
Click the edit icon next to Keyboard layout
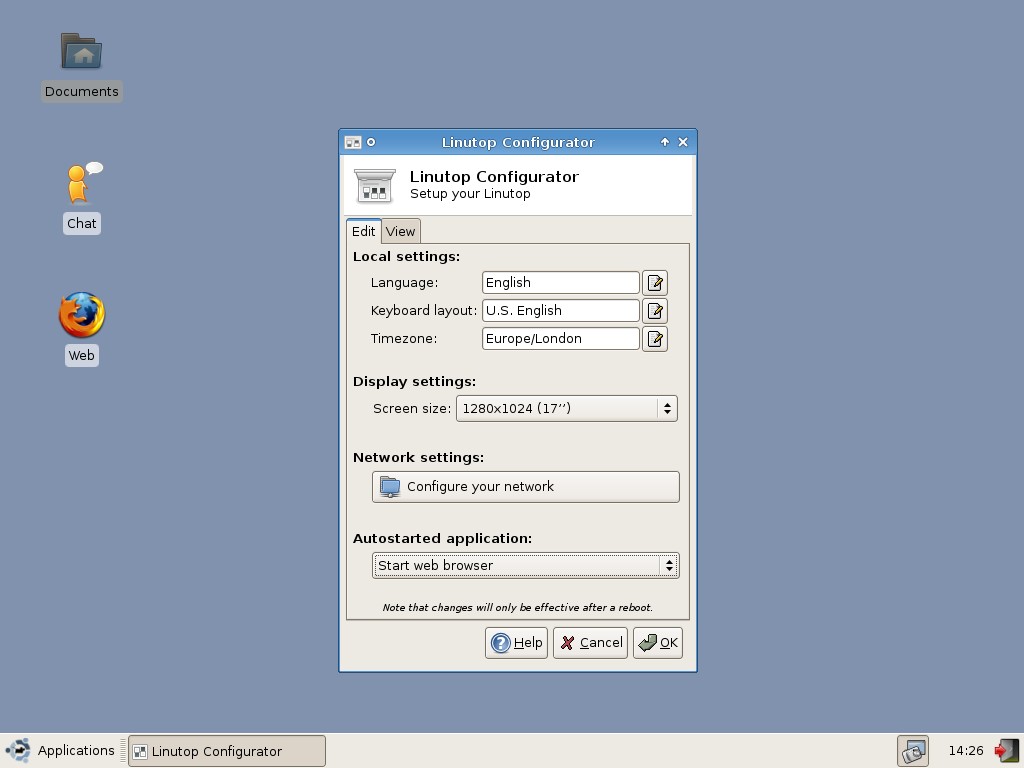pyautogui.click(x=654, y=311)
